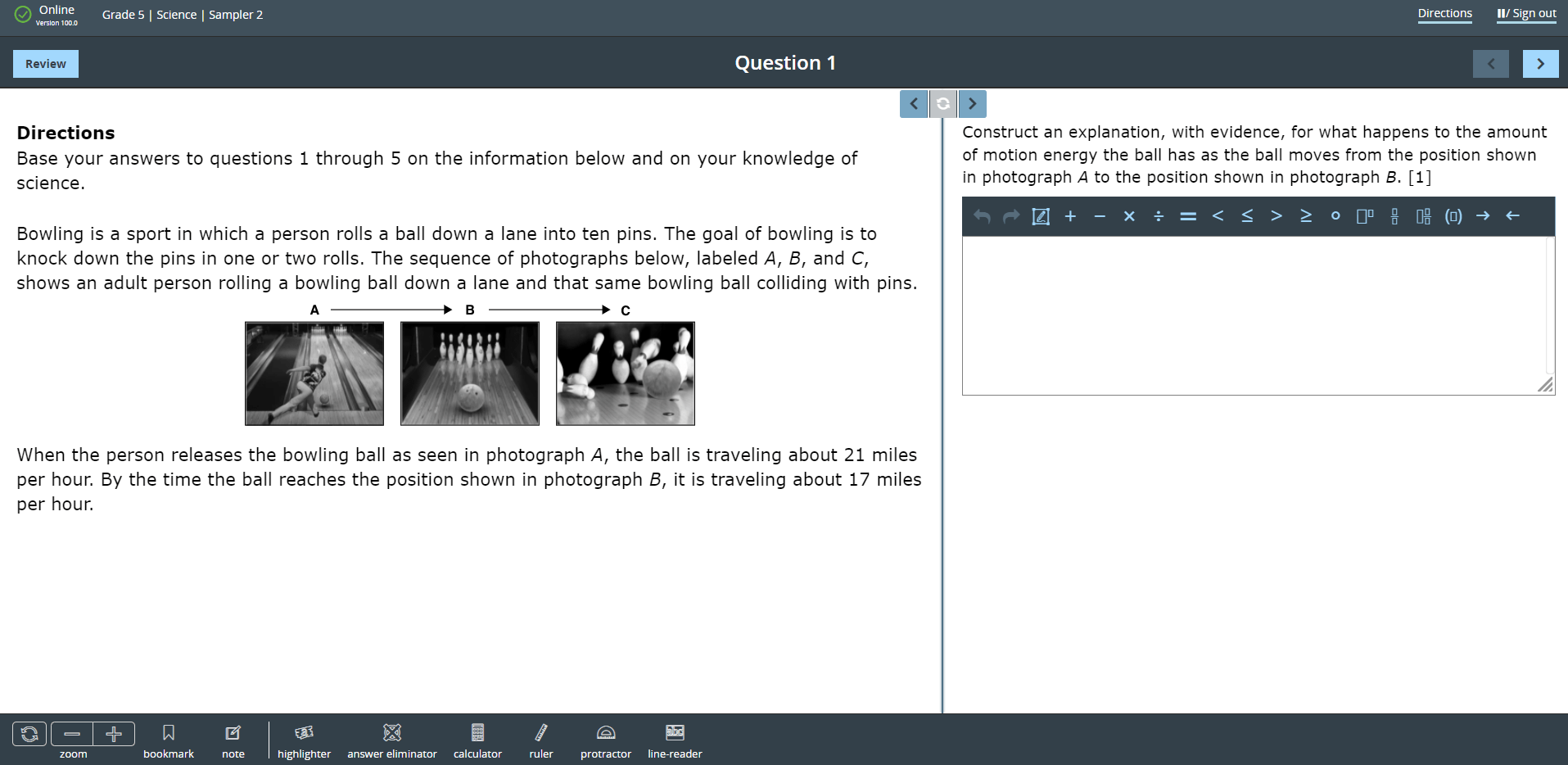Show the protractor tool
Screen dimensions: 1568x765
tap(606, 740)
